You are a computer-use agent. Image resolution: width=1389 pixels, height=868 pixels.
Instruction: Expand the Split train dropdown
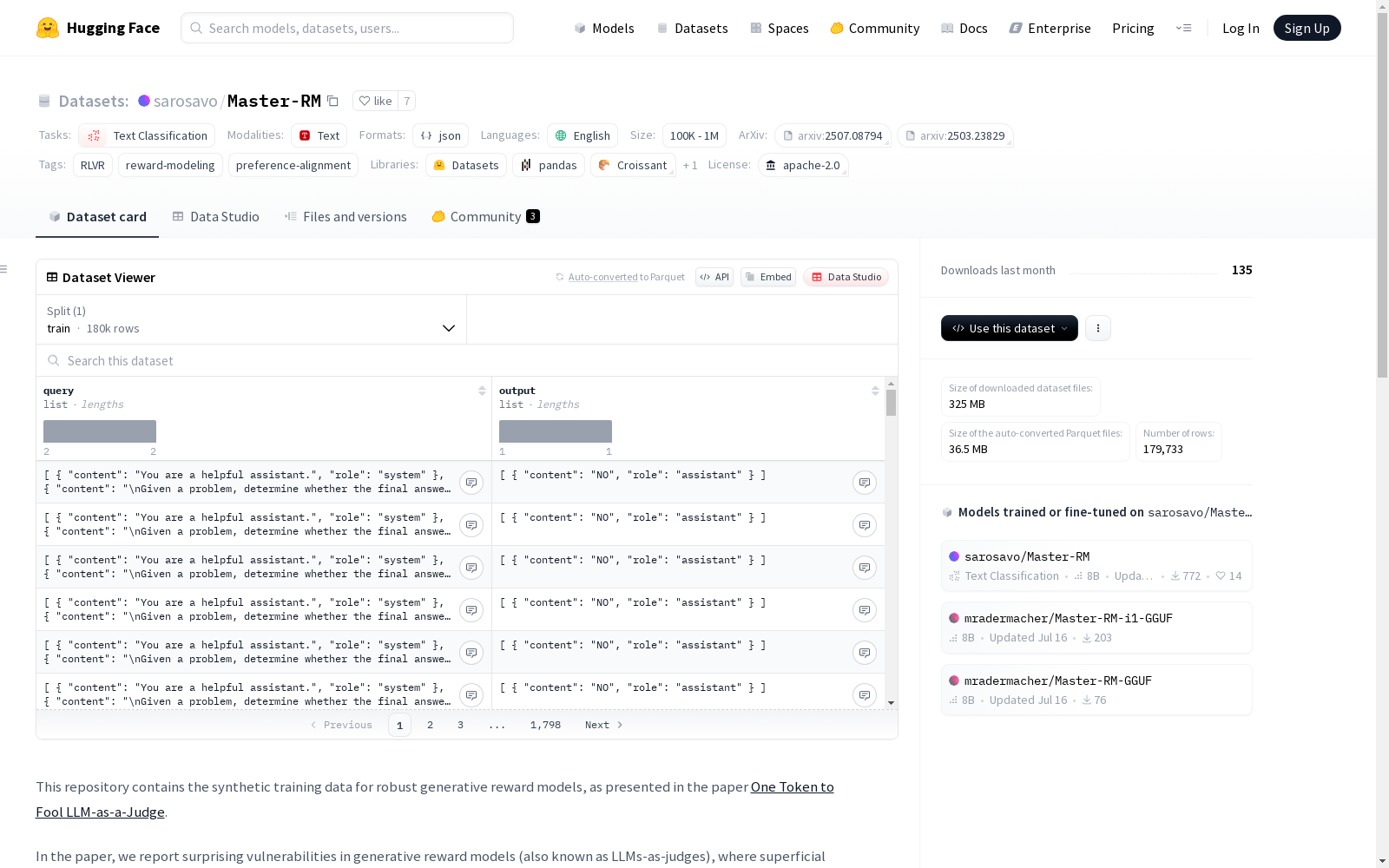[251, 319]
